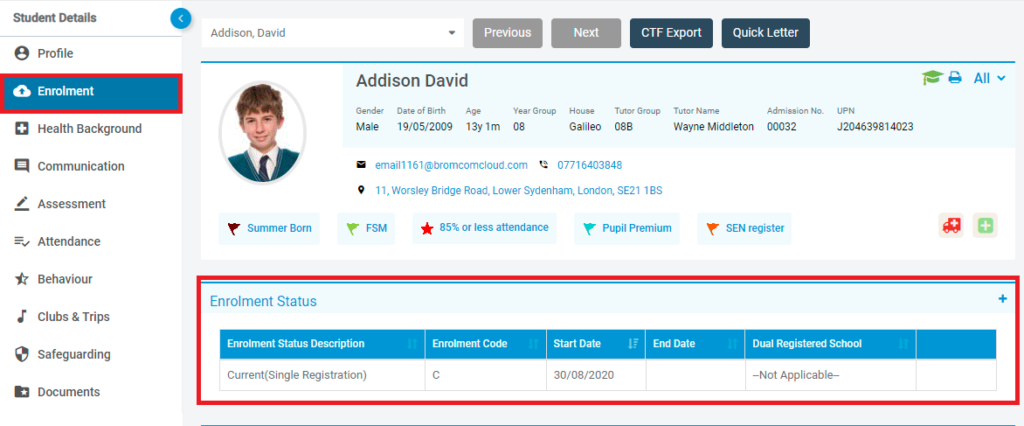The width and height of the screenshot is (1024, 426).
Task: Select the Enrolment menu item
Action: [x=91, y=91]
